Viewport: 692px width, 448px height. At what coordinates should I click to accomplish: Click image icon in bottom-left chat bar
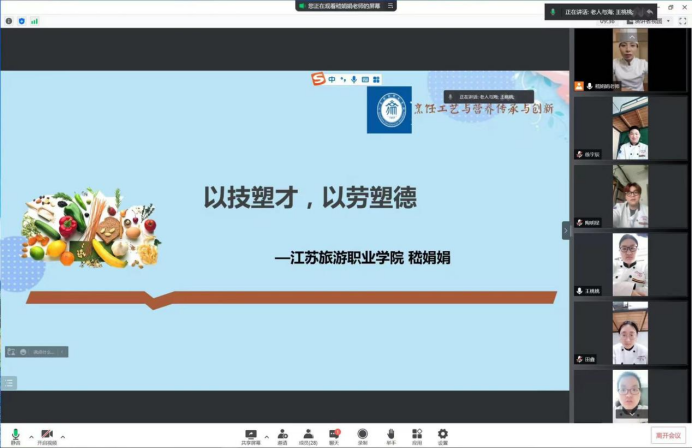(x=11, y=352)
